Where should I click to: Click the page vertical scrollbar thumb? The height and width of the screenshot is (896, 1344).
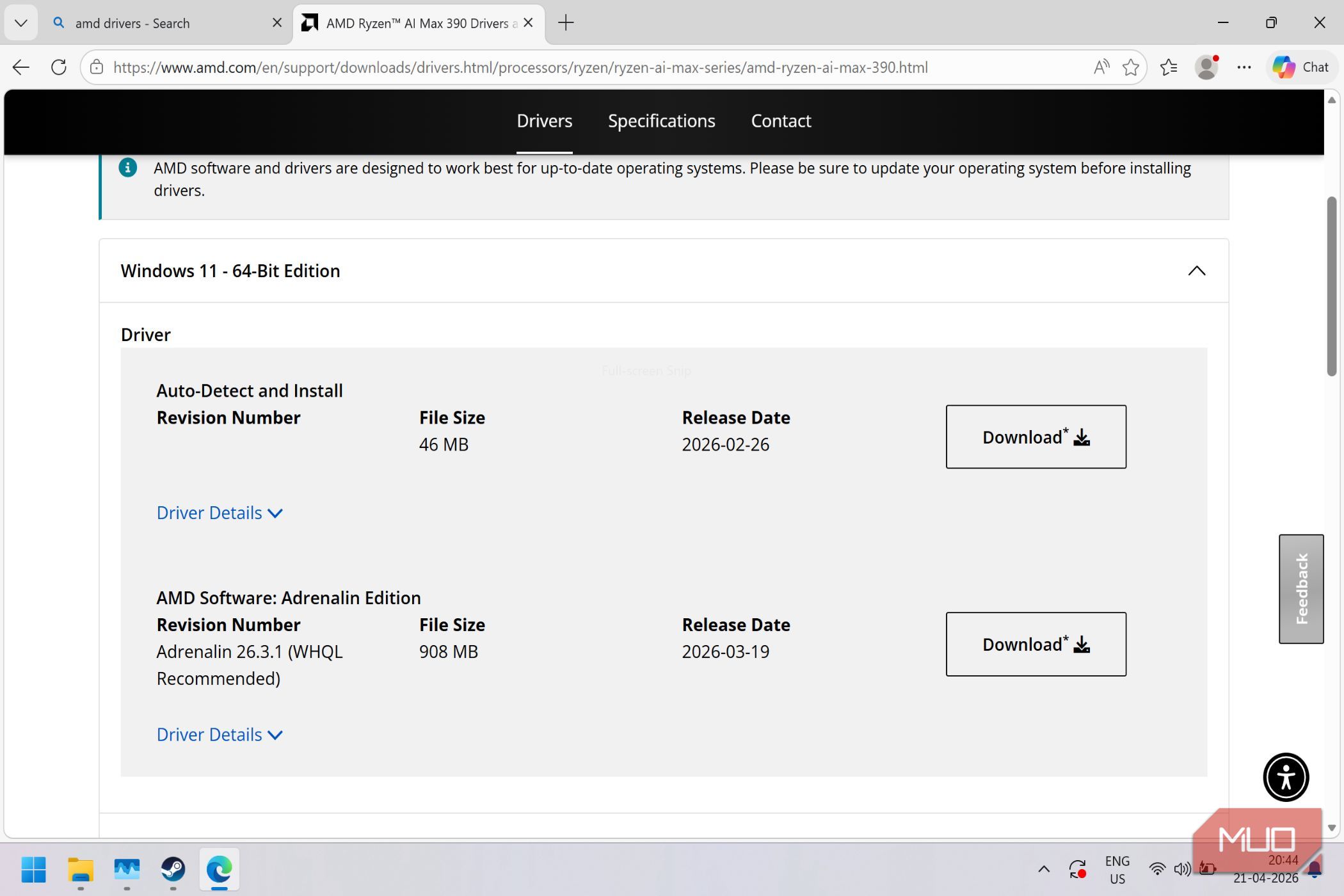(1332, 287)
